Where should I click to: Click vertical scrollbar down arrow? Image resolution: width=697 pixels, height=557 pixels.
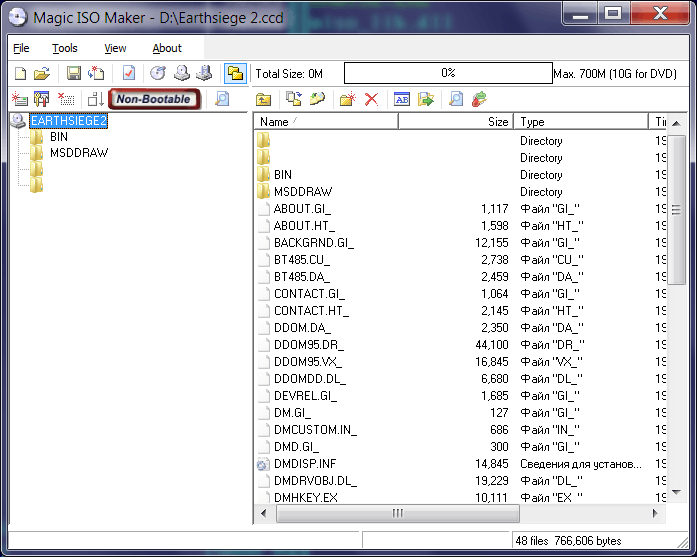tap(677, 492)
